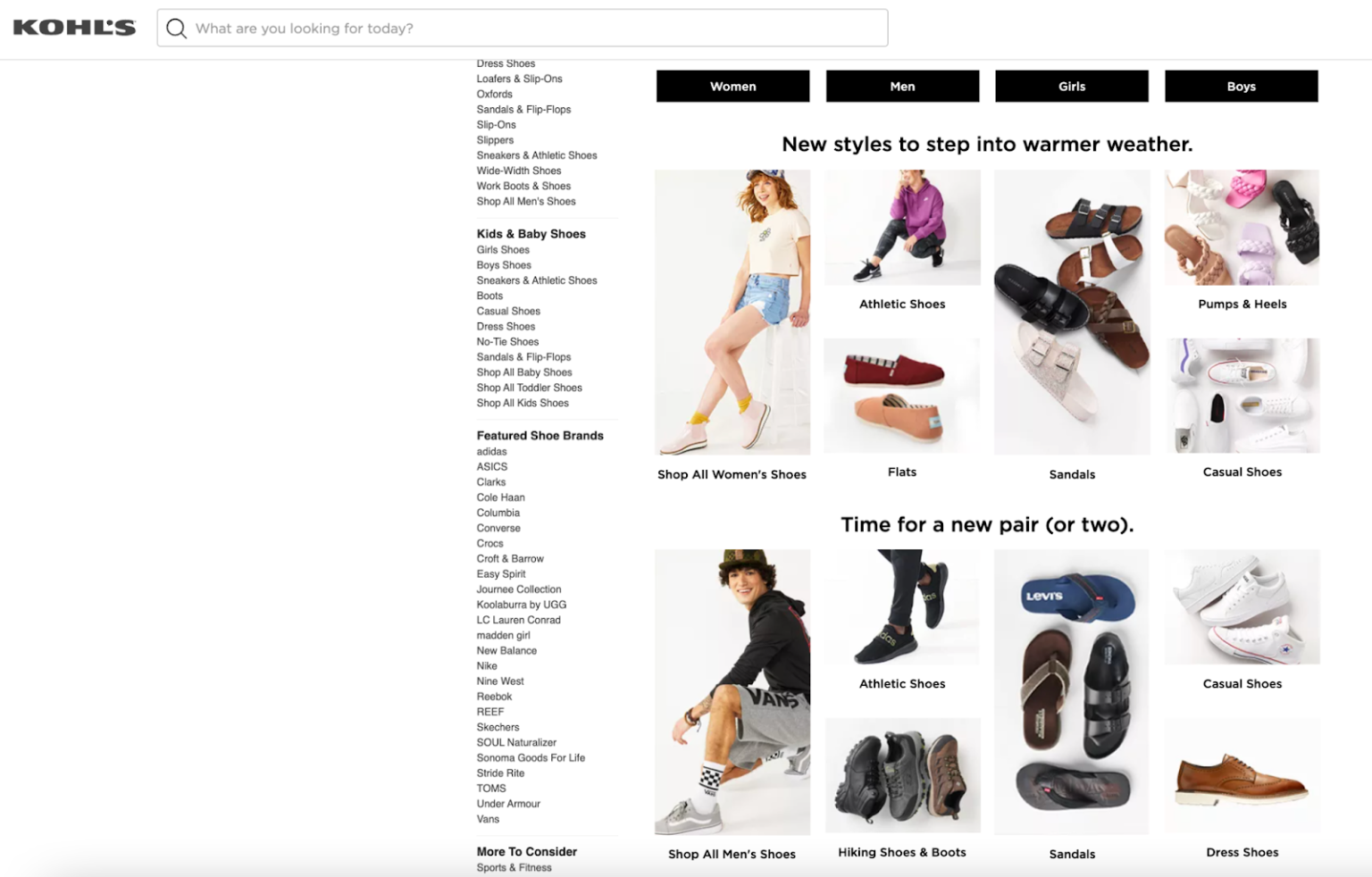
Task: Select the Stride Rite brand link
Action: tap(500, 773)
